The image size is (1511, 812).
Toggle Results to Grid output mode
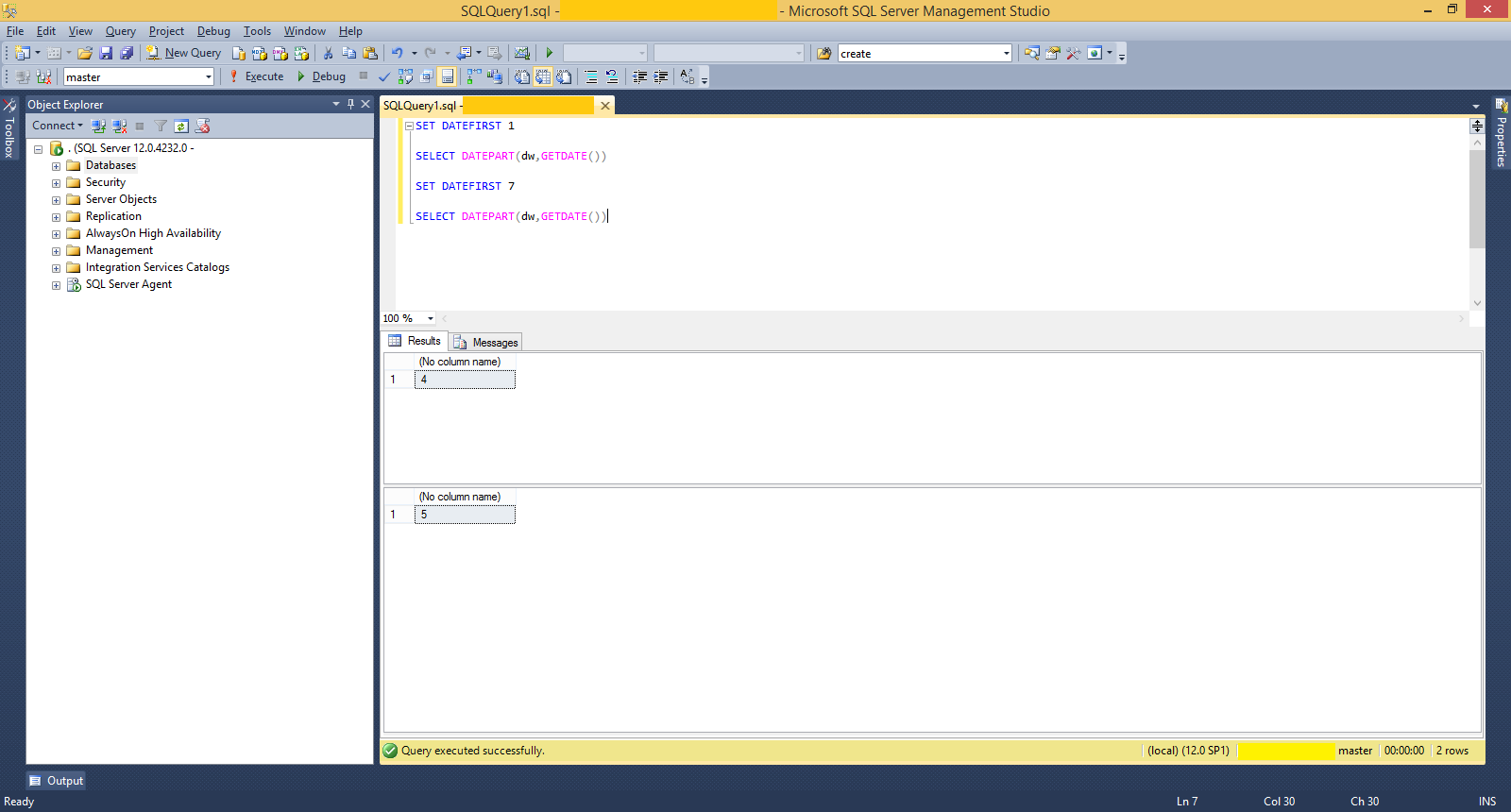[543, 76]
